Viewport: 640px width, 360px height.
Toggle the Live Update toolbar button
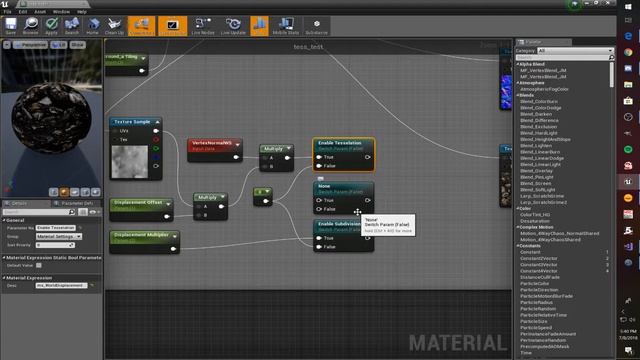[233, 26]
